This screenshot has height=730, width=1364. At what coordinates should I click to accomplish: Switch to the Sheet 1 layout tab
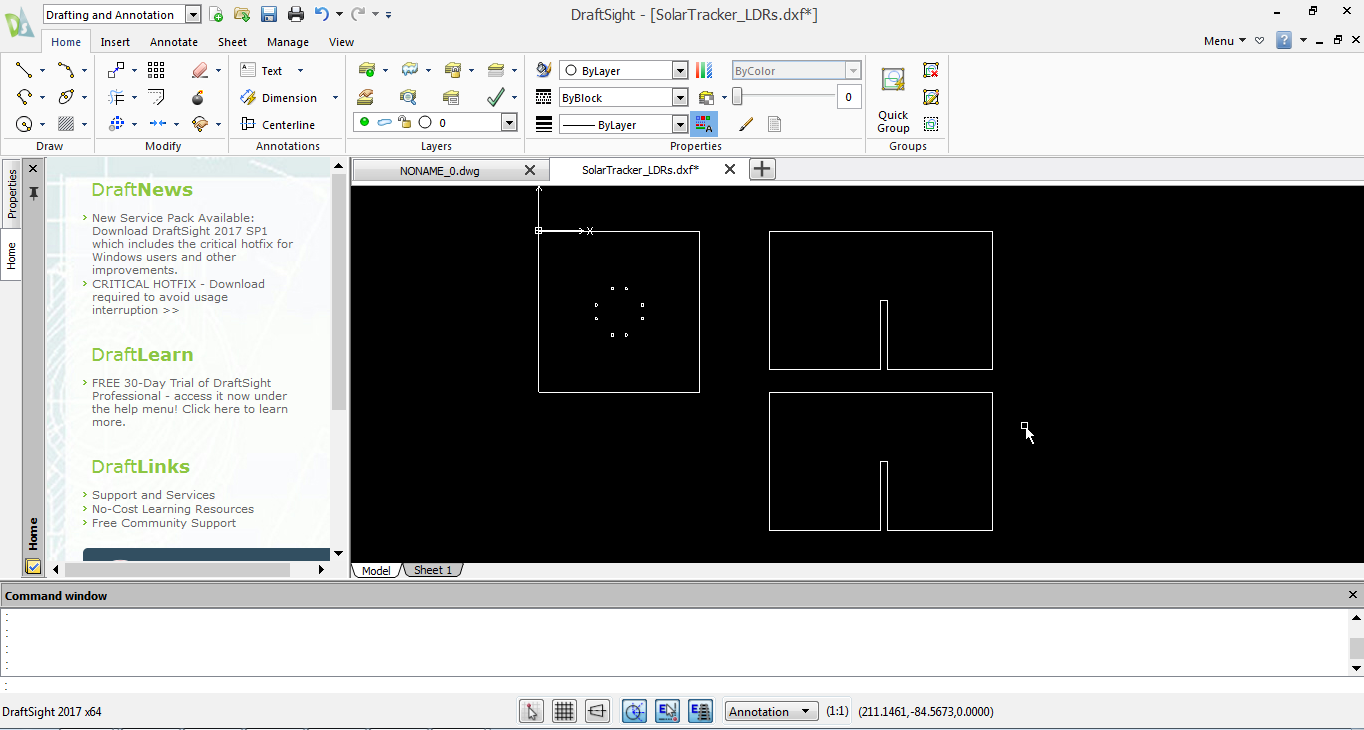(433, 570)
